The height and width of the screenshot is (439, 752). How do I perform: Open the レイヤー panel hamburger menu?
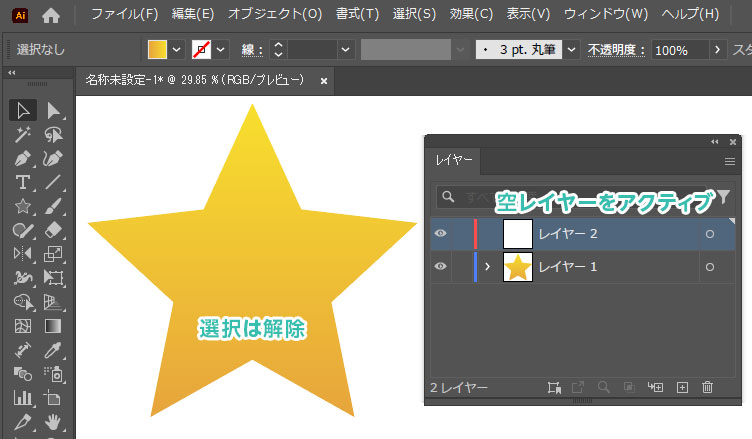pos(729,160)
